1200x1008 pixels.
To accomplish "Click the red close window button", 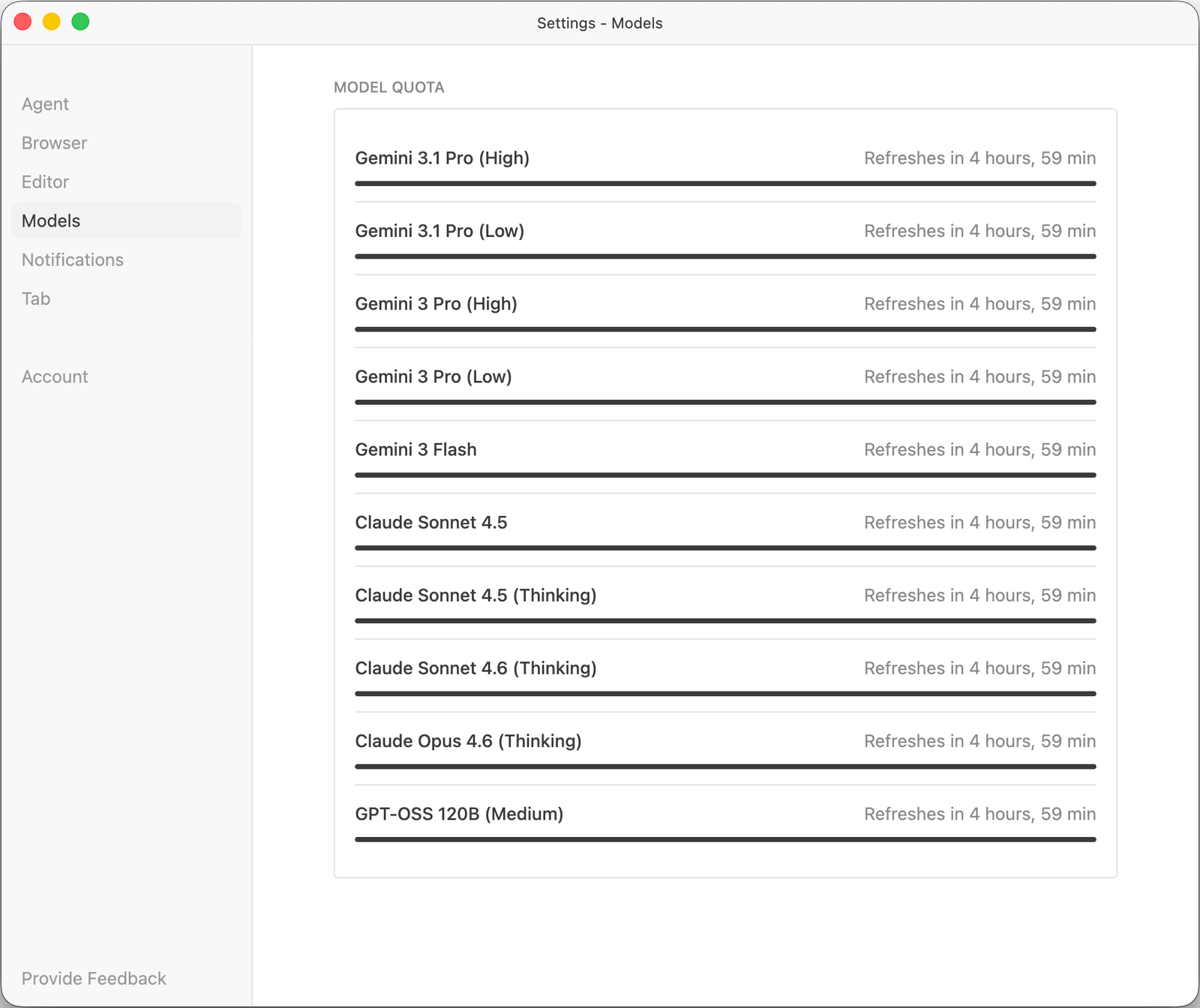I will tap(23, 22).
